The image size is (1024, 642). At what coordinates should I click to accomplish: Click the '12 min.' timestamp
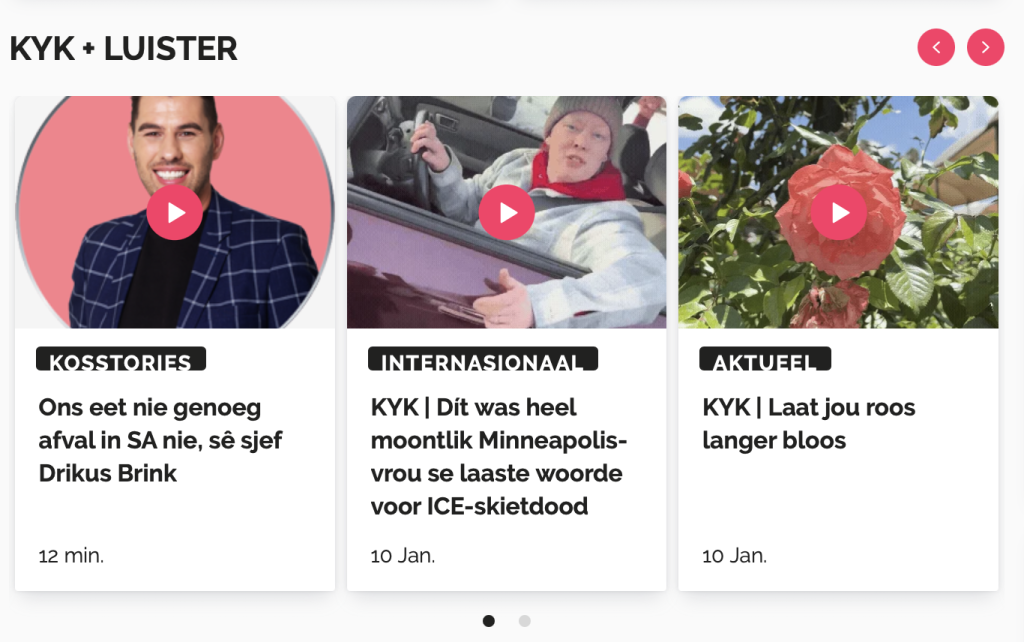(71, 556)
